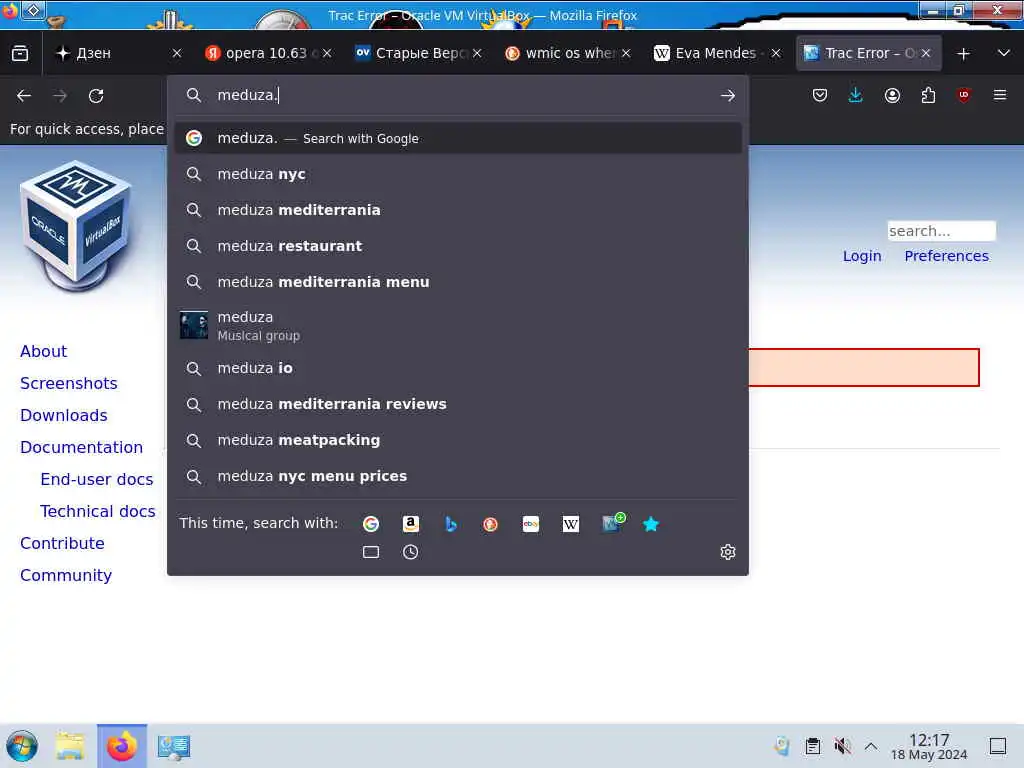This screenshot has width=1024, height=768.
Task: Open the Downloads sidebar link
Action: pyautogui.click(x=63, y=415)
